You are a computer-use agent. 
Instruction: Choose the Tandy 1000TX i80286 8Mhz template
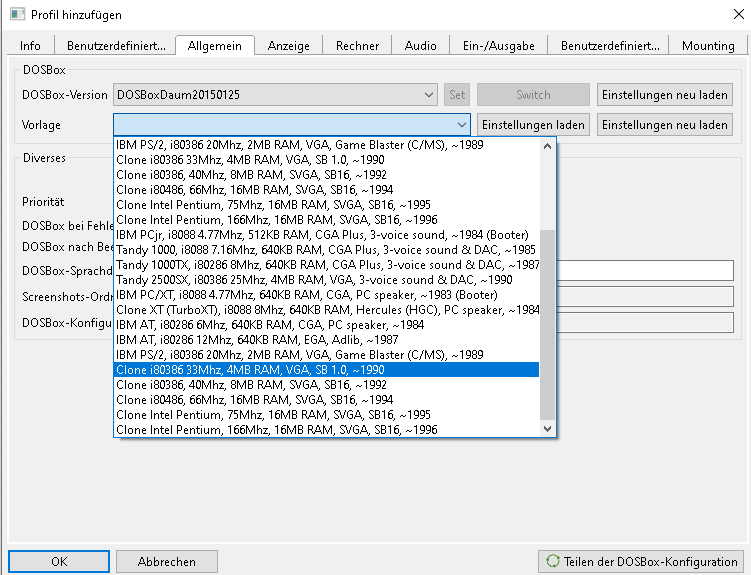[x=328, y=265]
